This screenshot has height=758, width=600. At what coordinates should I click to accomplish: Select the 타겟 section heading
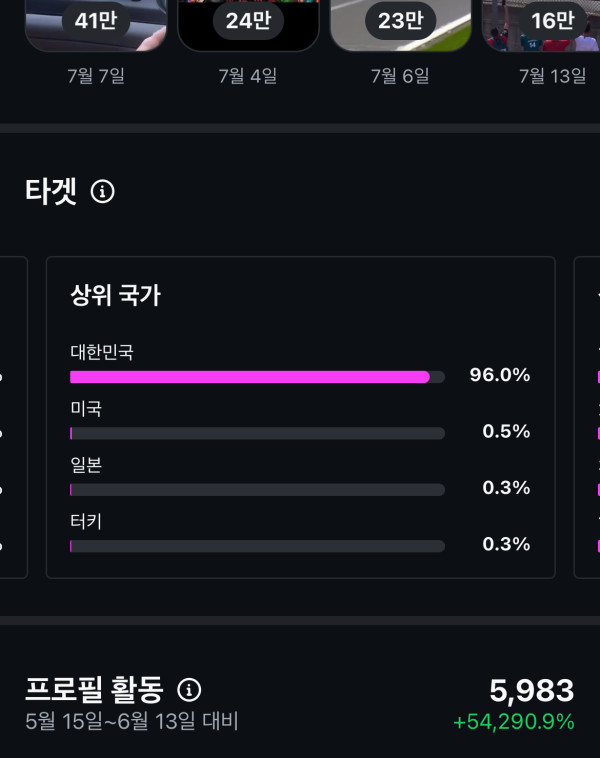tap(51, 191)
